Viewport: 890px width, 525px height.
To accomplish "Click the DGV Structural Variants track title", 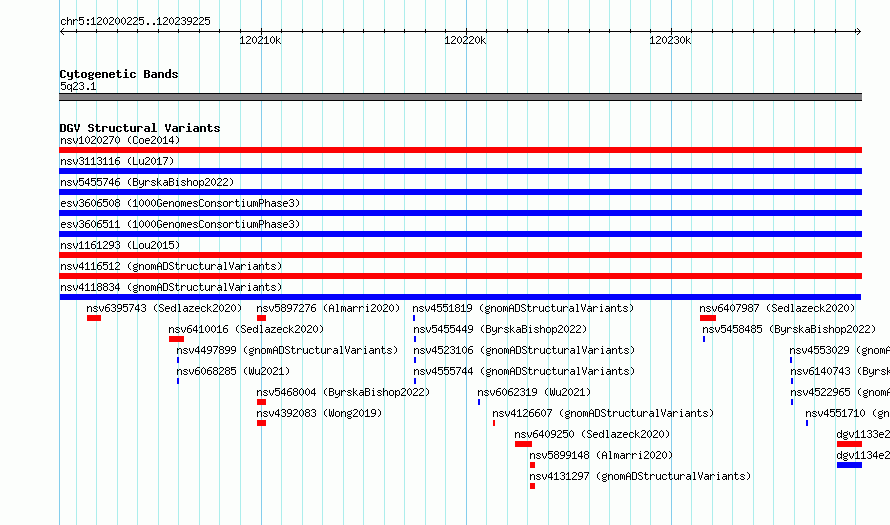I will point(140,128).
